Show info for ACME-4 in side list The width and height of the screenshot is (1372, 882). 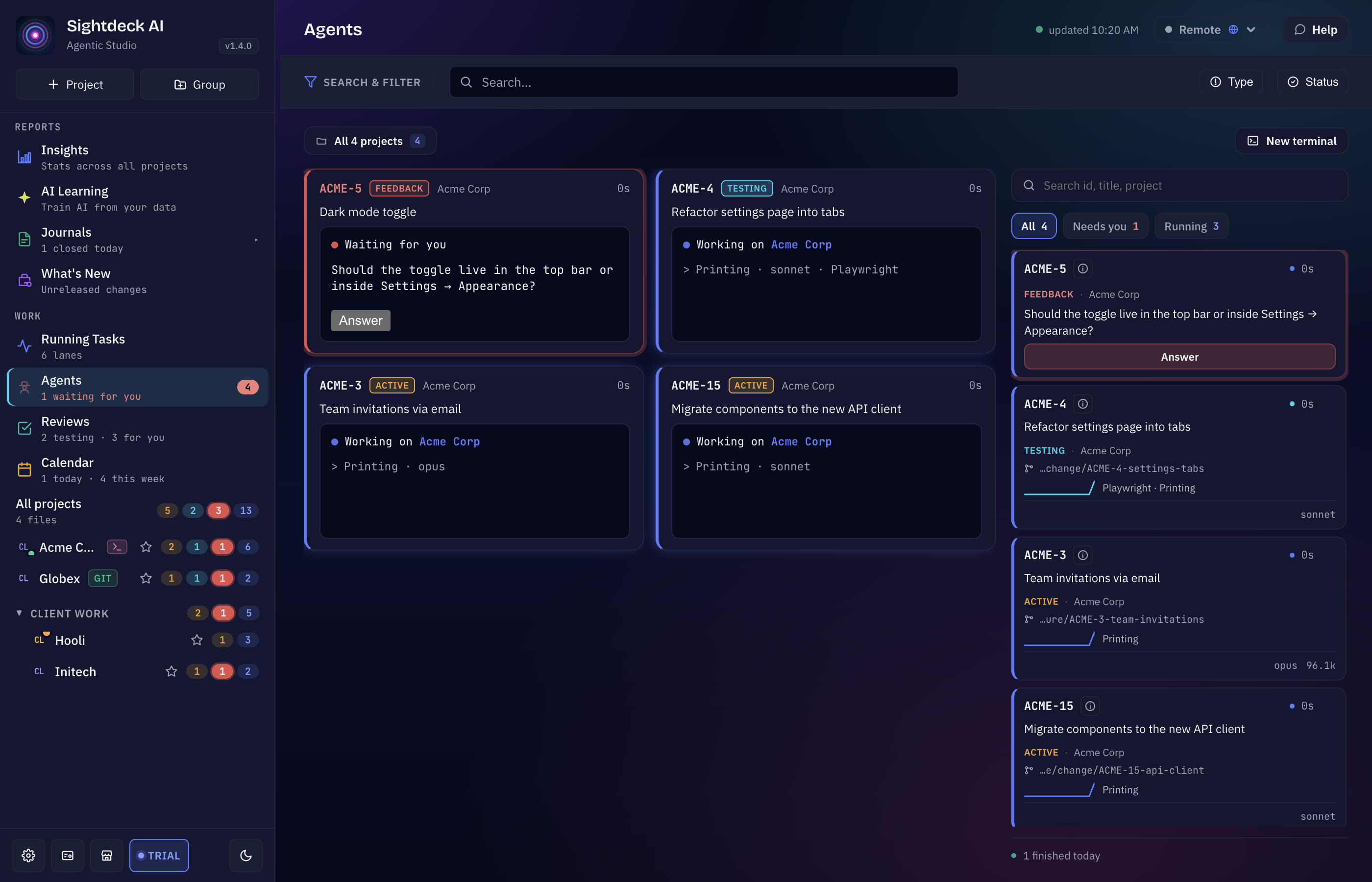pos(1082,404)
